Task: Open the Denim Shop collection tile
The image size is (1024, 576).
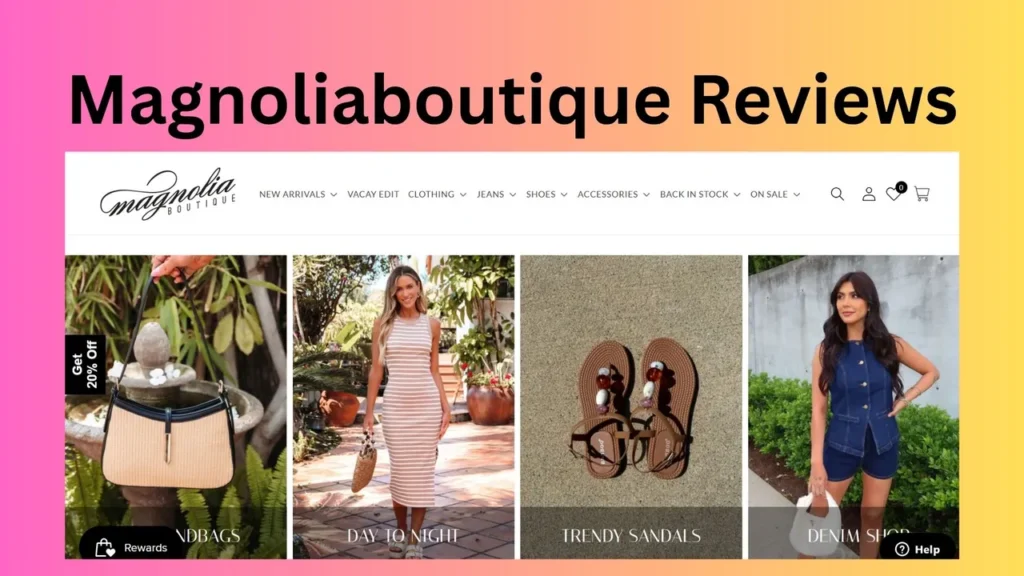Action: (x=854, y=407)
